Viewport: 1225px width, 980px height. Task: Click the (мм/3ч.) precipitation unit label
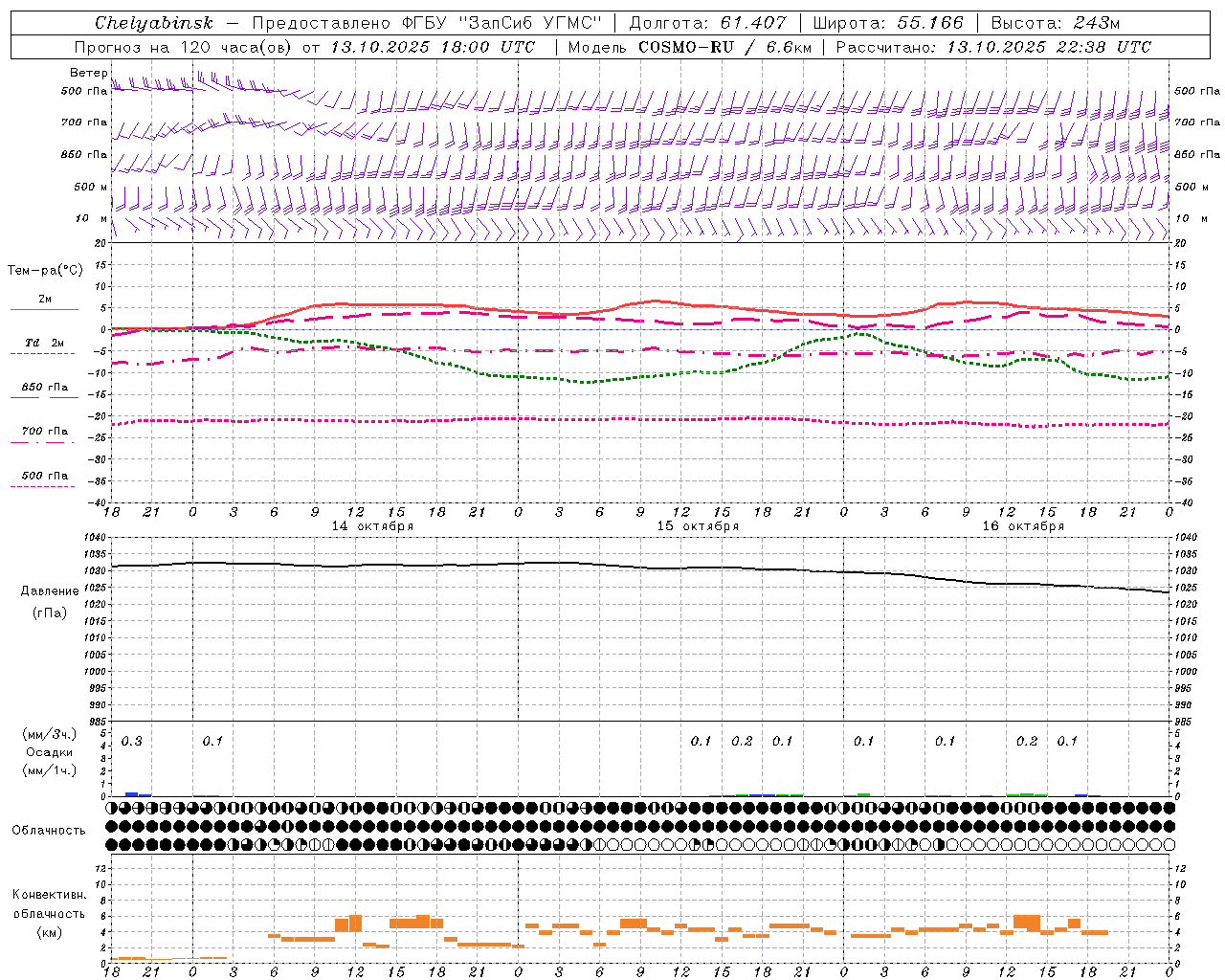[x=50, y=734]
